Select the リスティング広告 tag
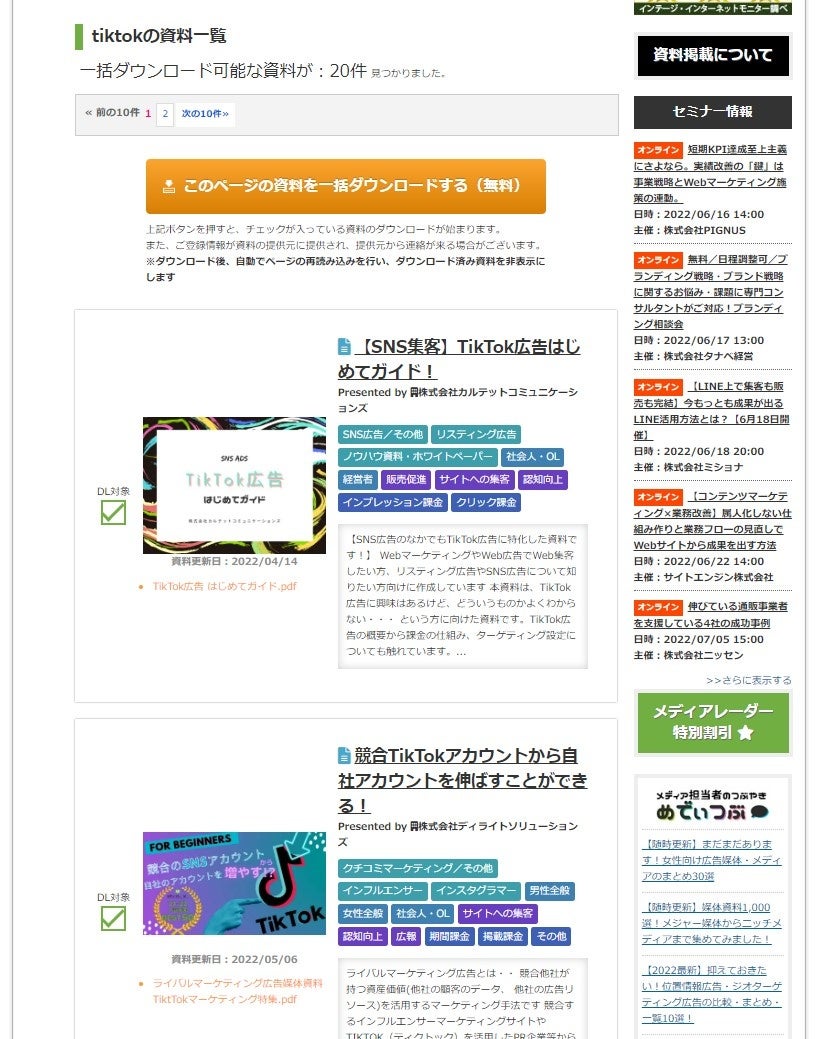817x1039 pixels. point(476,435)
